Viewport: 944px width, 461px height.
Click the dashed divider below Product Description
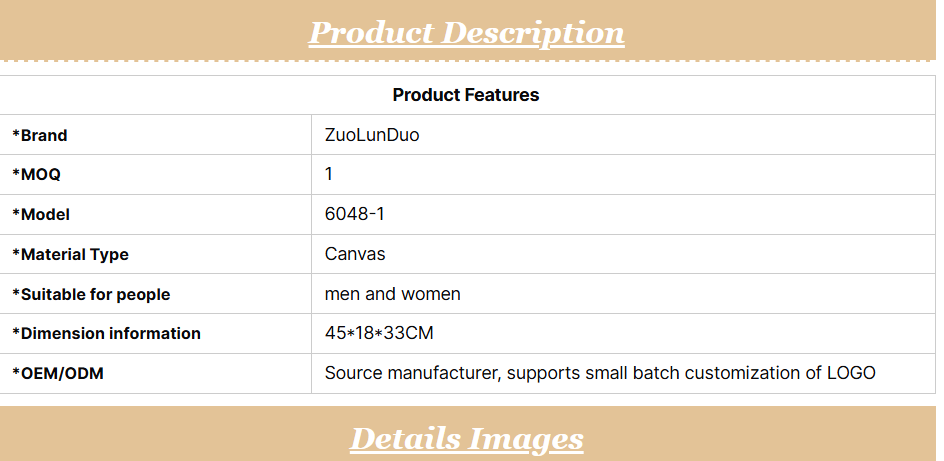pyautogui.click(x=466, y=62)
